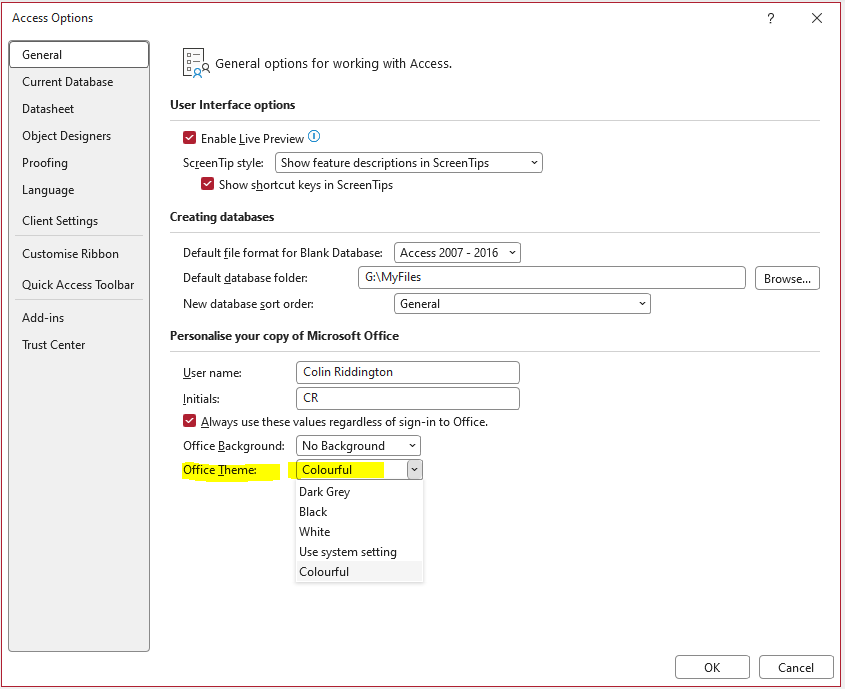This screenshot has width=845, height=689.
Task: Select White theme option
Action: point(359,532)
